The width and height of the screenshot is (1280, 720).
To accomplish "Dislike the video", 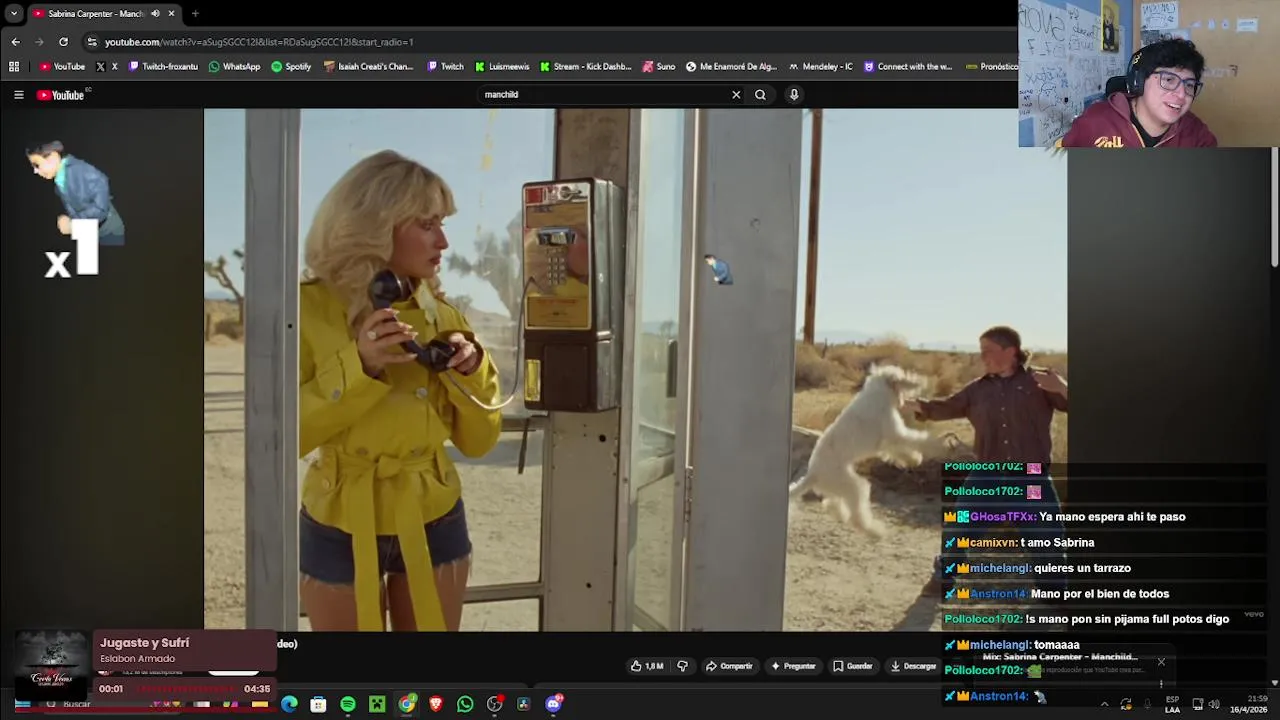I will tap(683, 666).
